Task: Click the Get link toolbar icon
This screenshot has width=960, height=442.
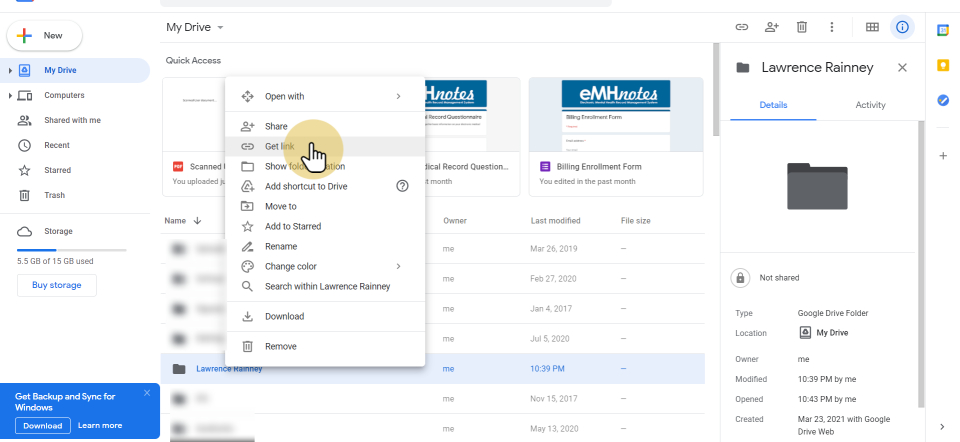Action: coord(742,27)
